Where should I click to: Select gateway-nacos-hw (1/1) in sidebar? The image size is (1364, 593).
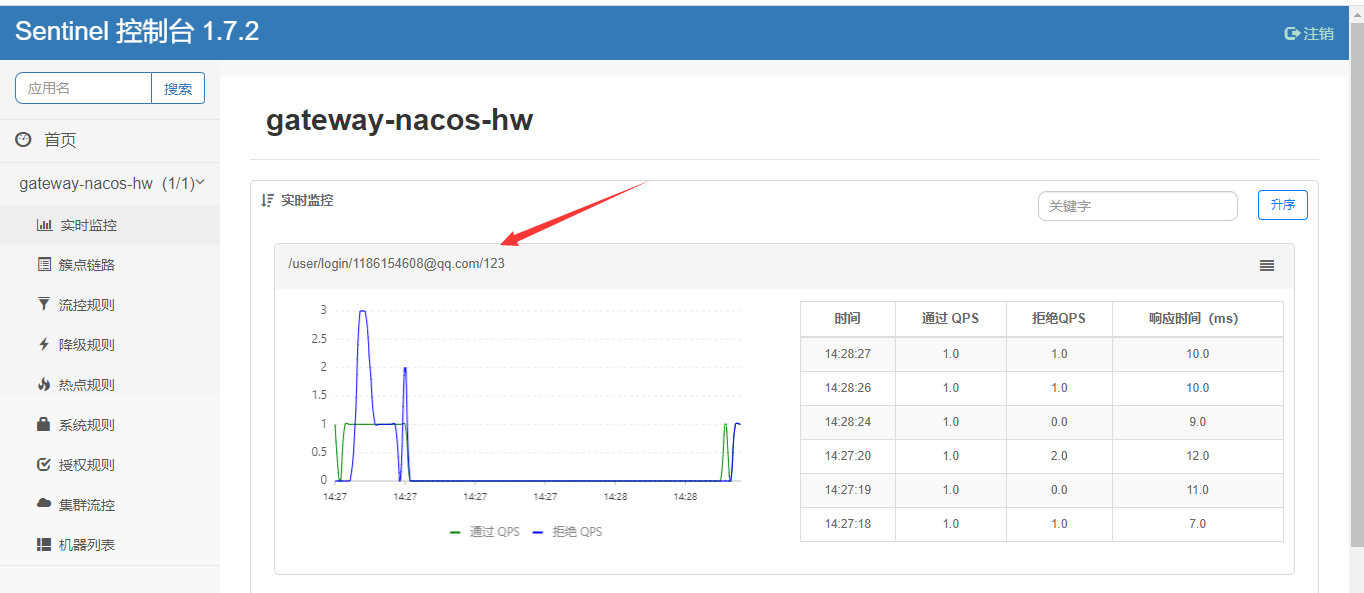(x=110, y=184)
